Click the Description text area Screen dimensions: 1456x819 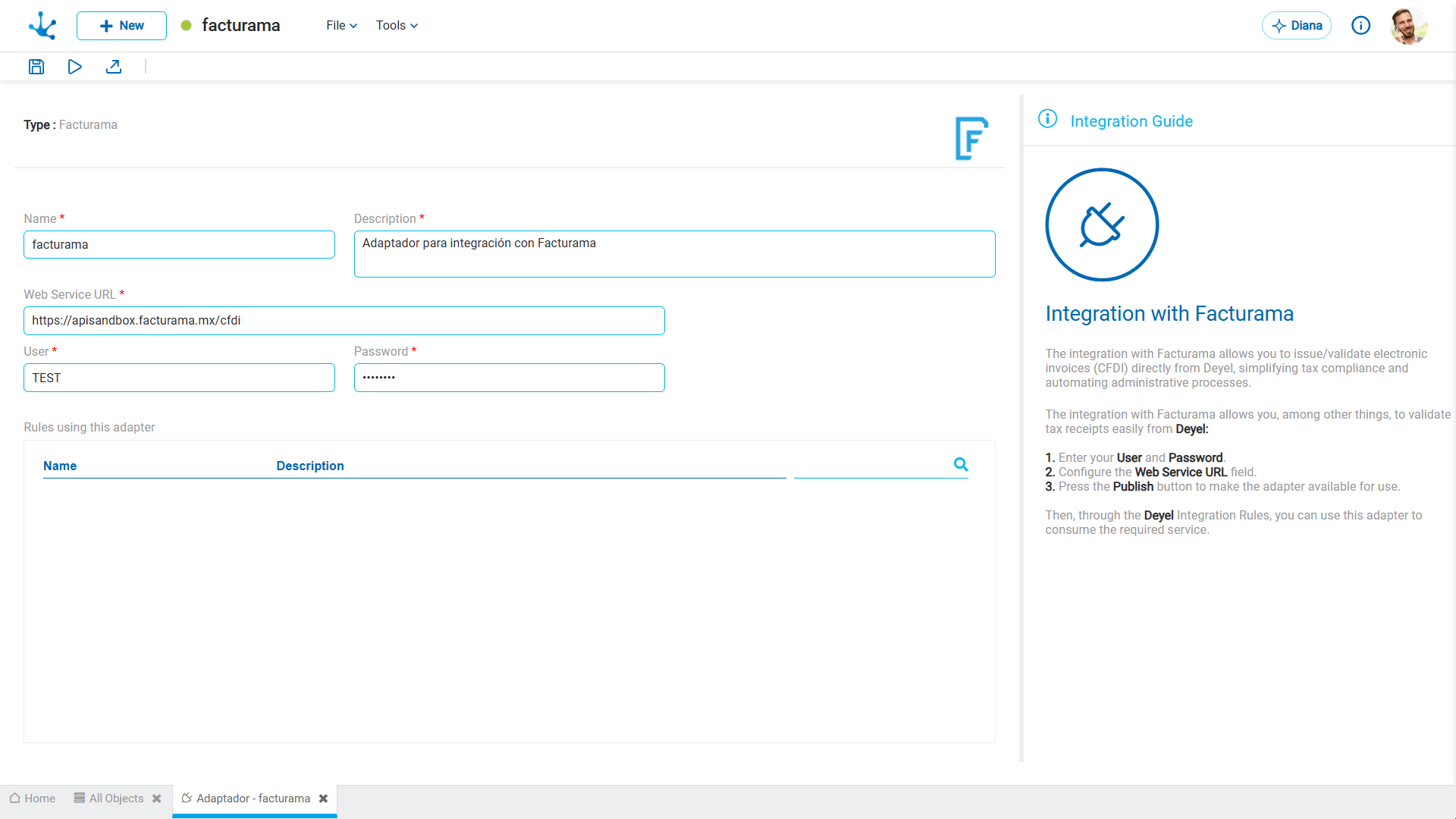(x=674, y=254)
